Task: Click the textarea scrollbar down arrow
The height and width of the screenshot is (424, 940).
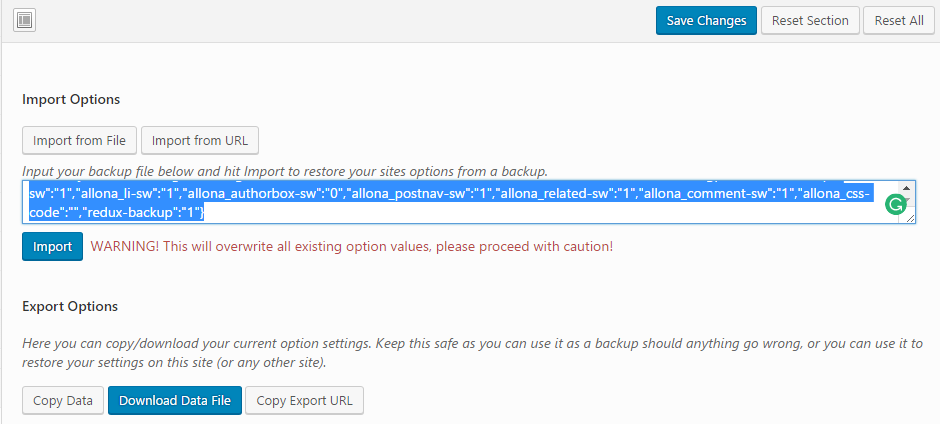Action: click(x=908, y=206)
